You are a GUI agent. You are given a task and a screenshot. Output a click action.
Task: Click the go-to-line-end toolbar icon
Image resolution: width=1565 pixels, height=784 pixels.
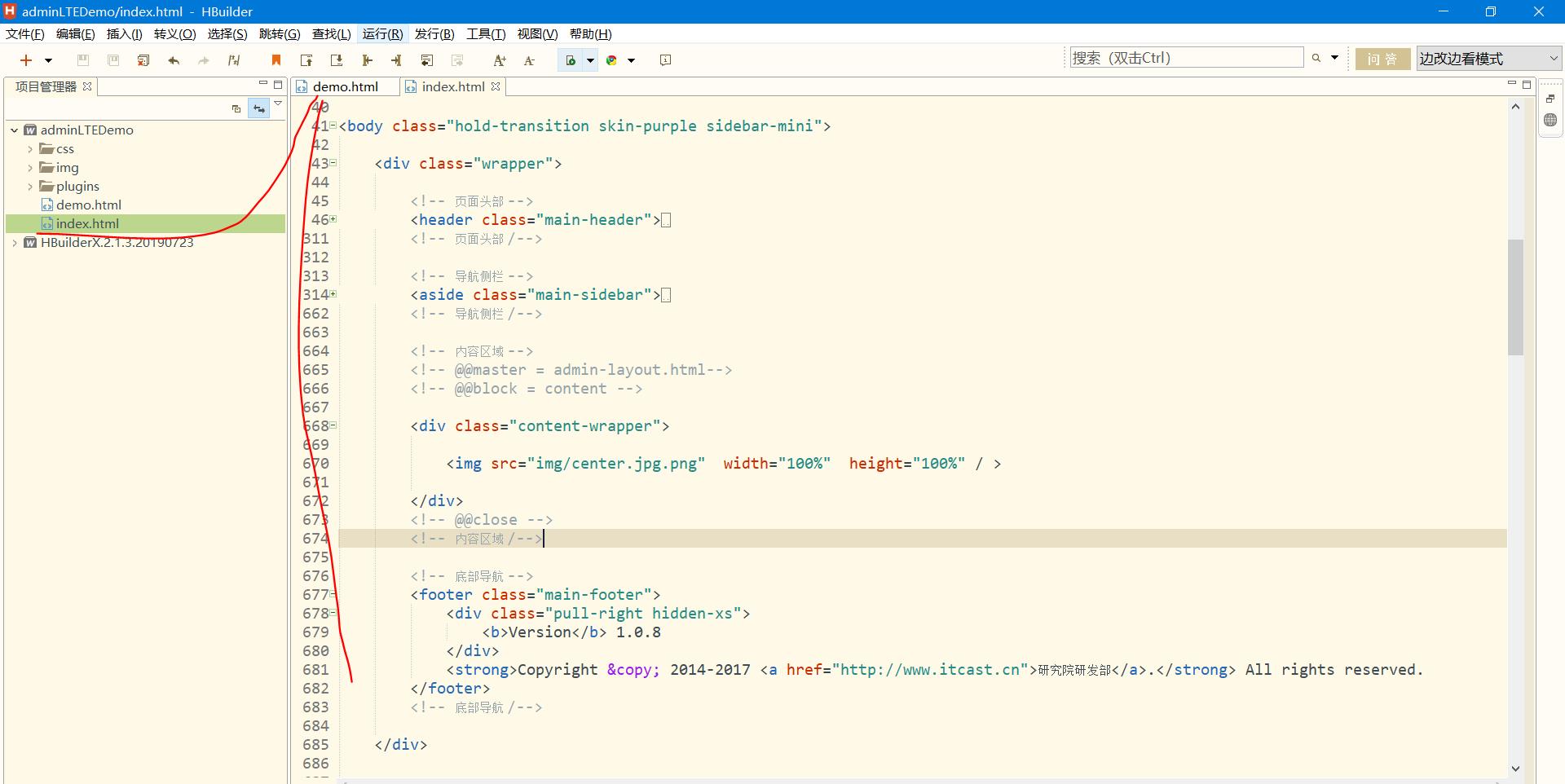pos(396,60)
